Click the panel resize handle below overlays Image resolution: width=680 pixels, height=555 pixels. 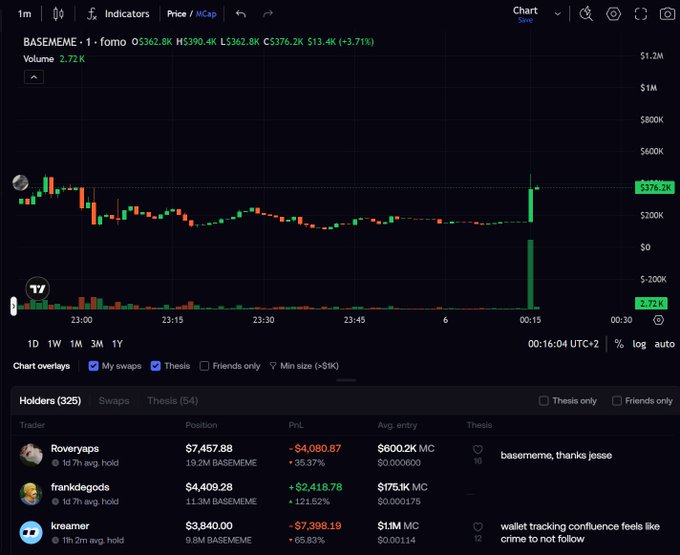click(346, 380)
